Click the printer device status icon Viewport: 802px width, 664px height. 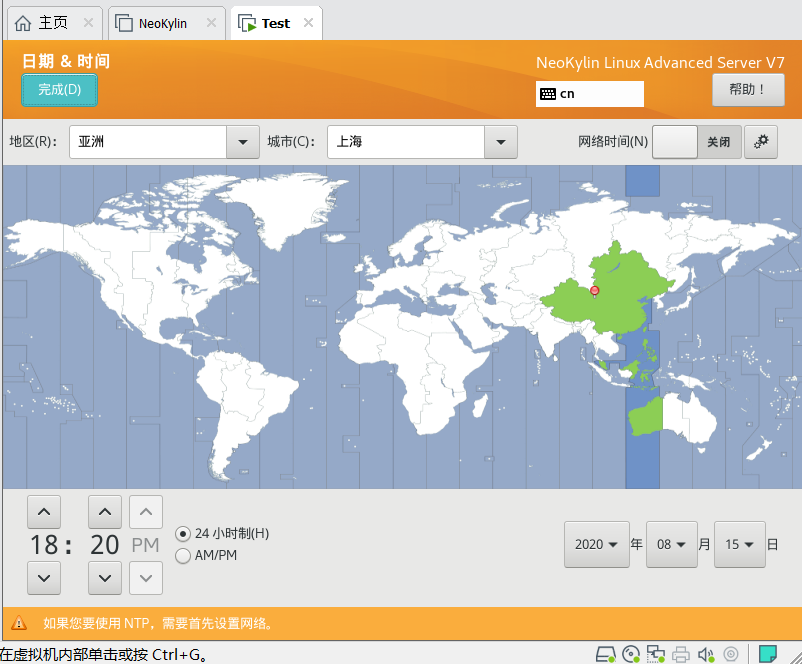681,654
